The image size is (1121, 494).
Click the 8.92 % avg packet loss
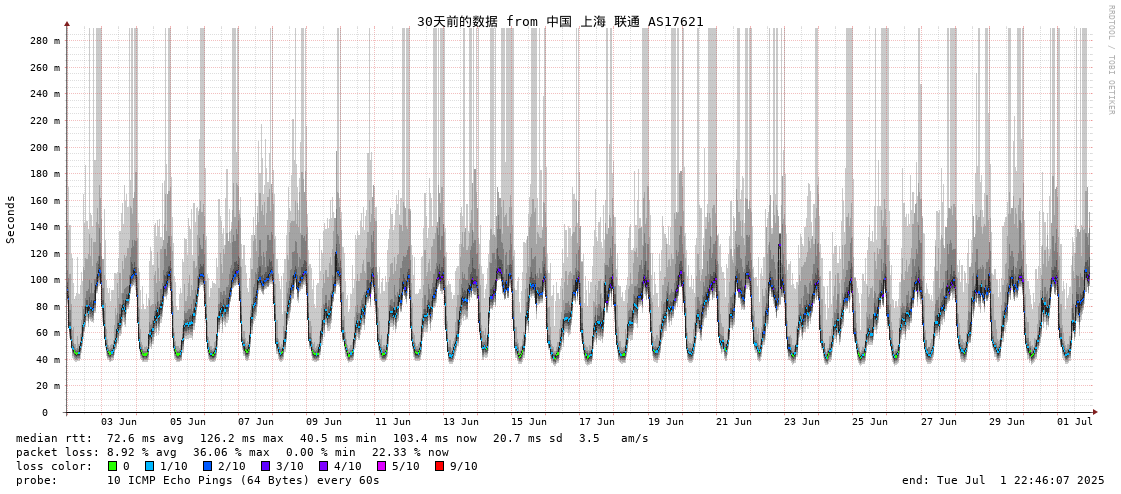144,453
